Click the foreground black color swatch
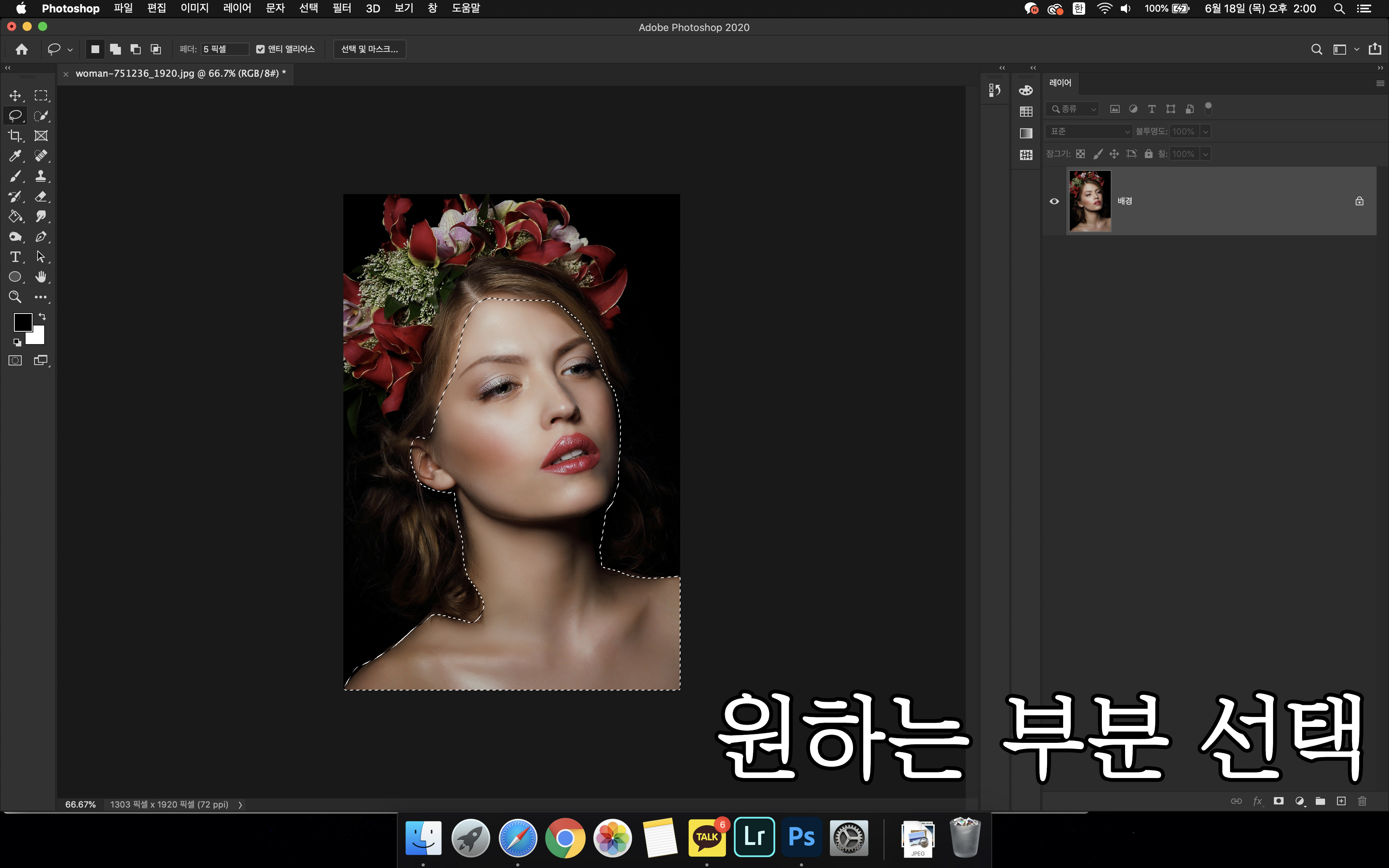The width and height of the screenshot is (1389, 868). tap(22, 322)
